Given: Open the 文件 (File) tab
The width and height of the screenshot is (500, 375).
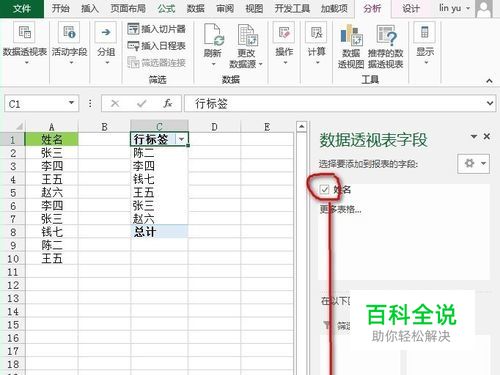Looking at the screenshot, I should pyautogui.click(x=22, y=8).
